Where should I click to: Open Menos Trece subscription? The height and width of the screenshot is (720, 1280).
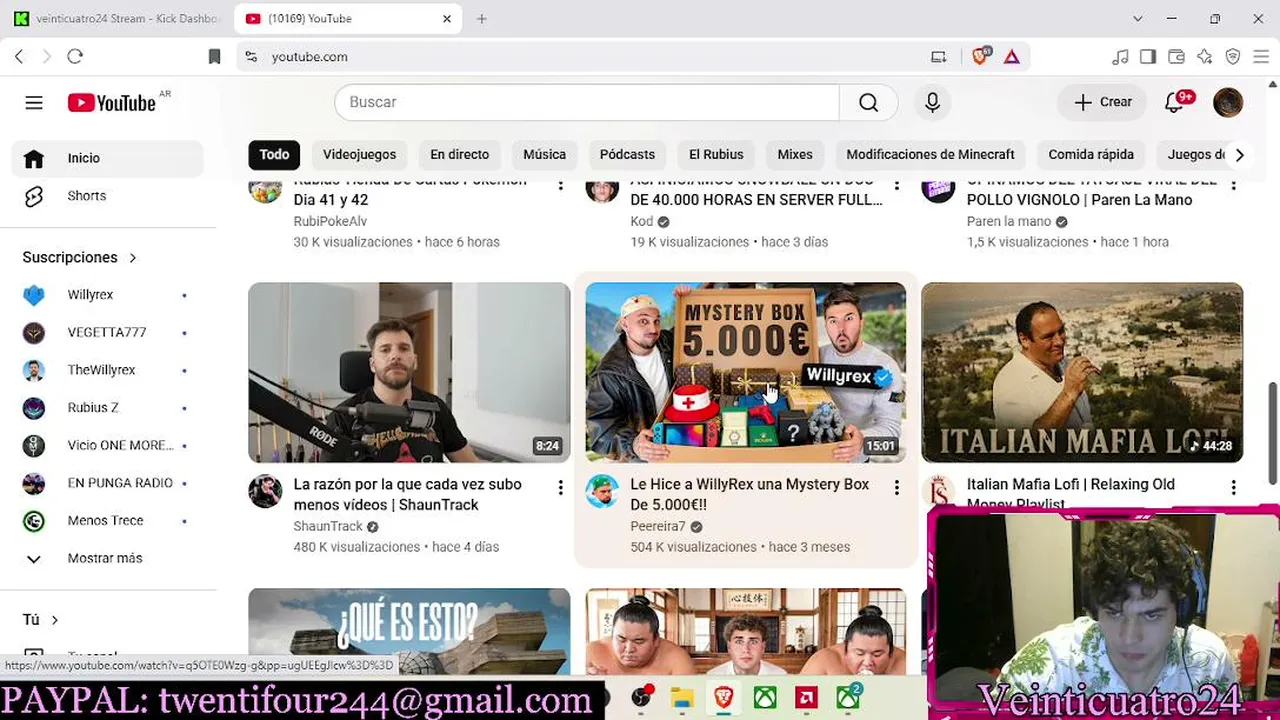(108, 521)
